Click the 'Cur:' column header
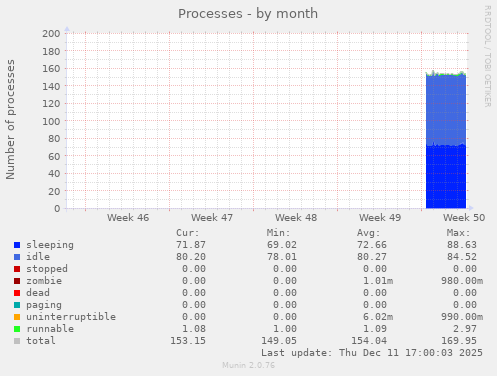The width and height of the screenshot is (497, 376). (188, 233)
